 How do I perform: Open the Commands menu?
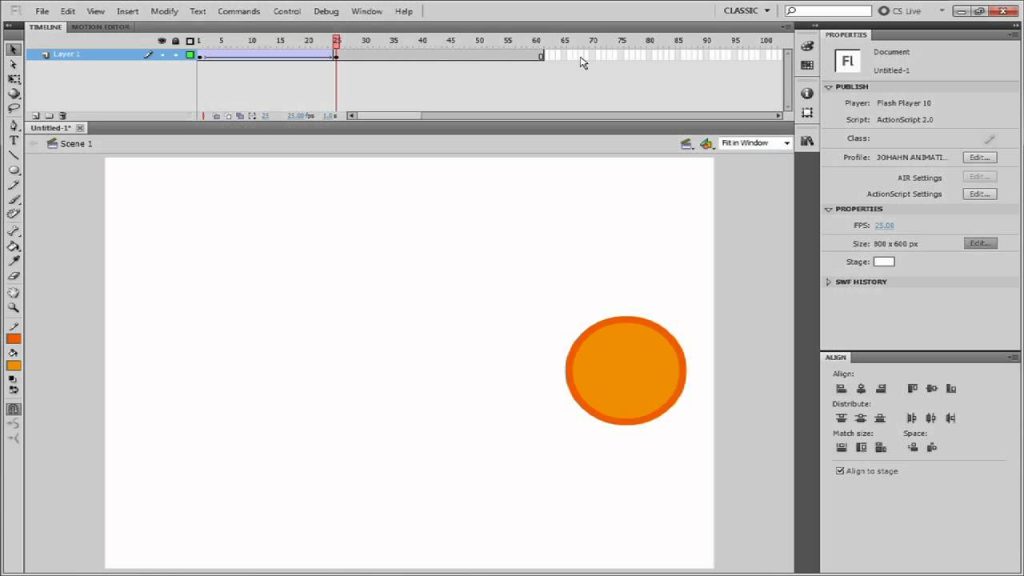(239, 11)
